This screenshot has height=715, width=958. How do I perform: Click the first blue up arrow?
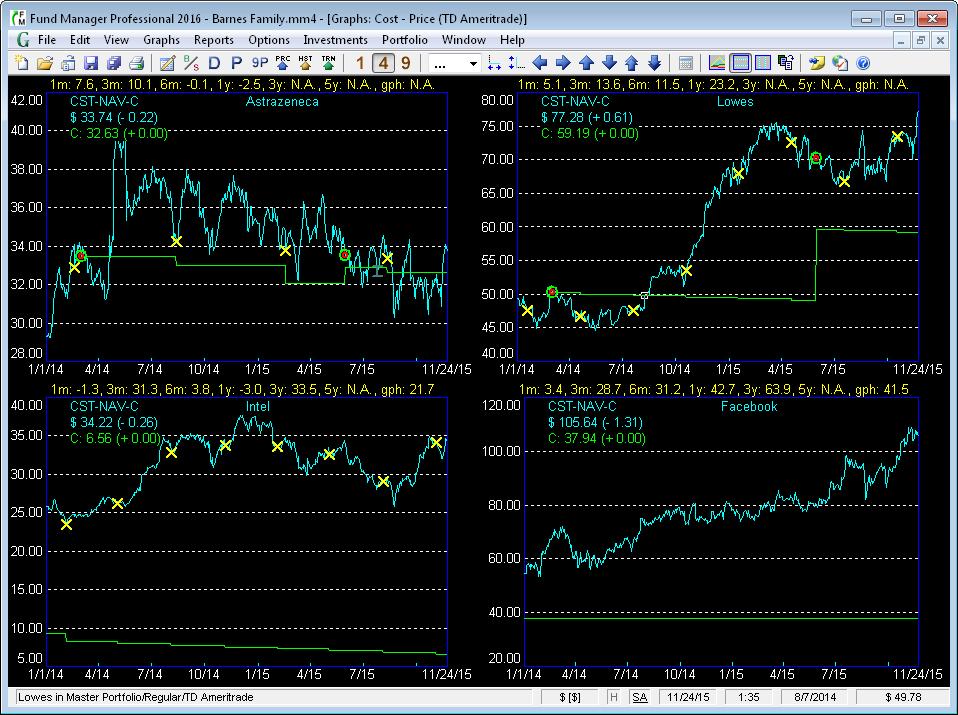point(586,63)
